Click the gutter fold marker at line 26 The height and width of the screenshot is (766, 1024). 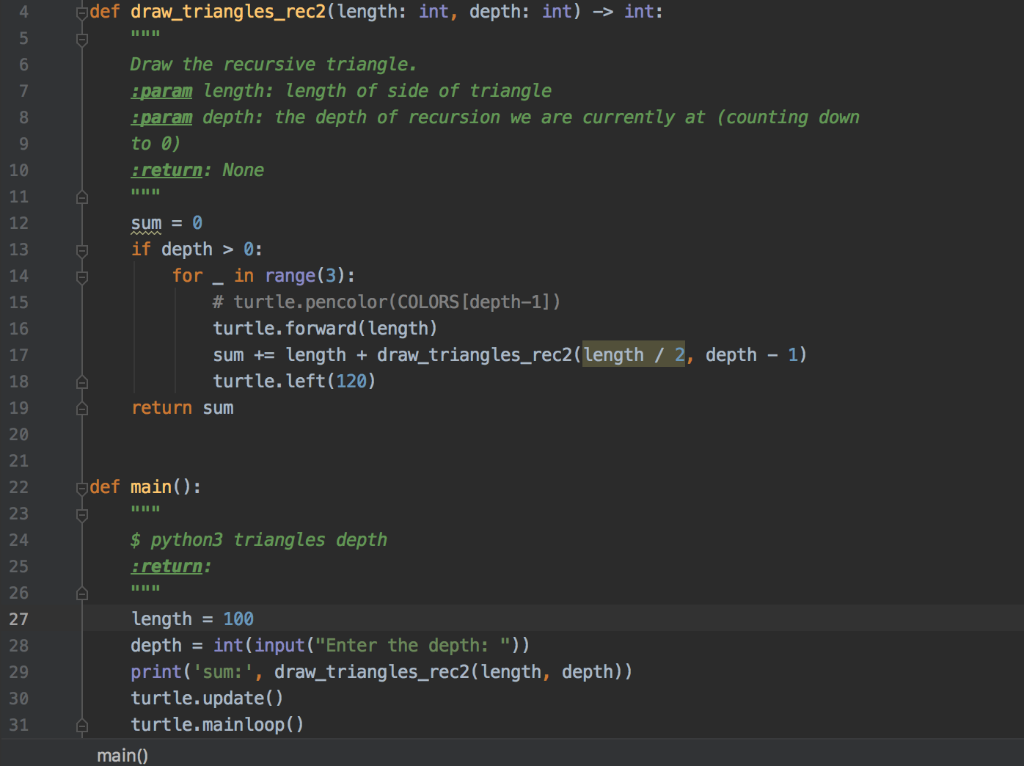pyautogui.click(x=82, y=592)
